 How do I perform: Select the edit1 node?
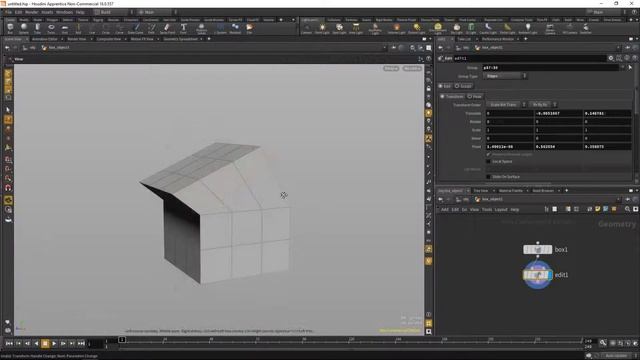coord(538,275)
